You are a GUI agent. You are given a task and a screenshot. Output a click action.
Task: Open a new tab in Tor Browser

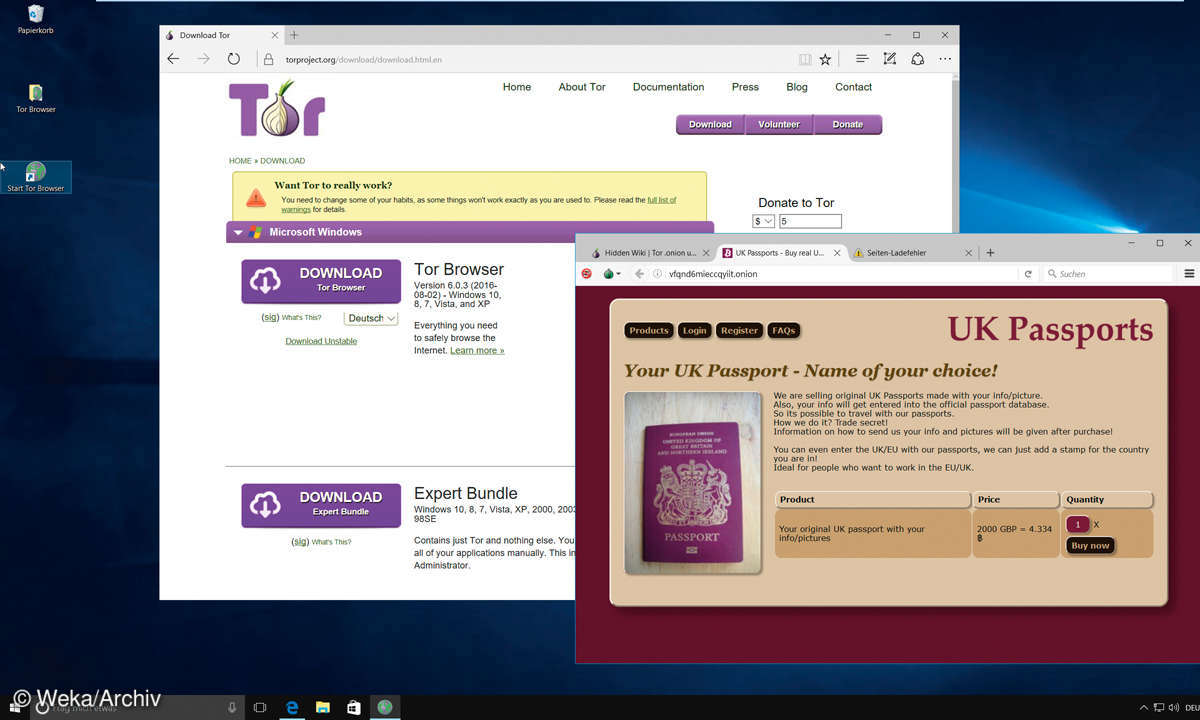[990, 253]
